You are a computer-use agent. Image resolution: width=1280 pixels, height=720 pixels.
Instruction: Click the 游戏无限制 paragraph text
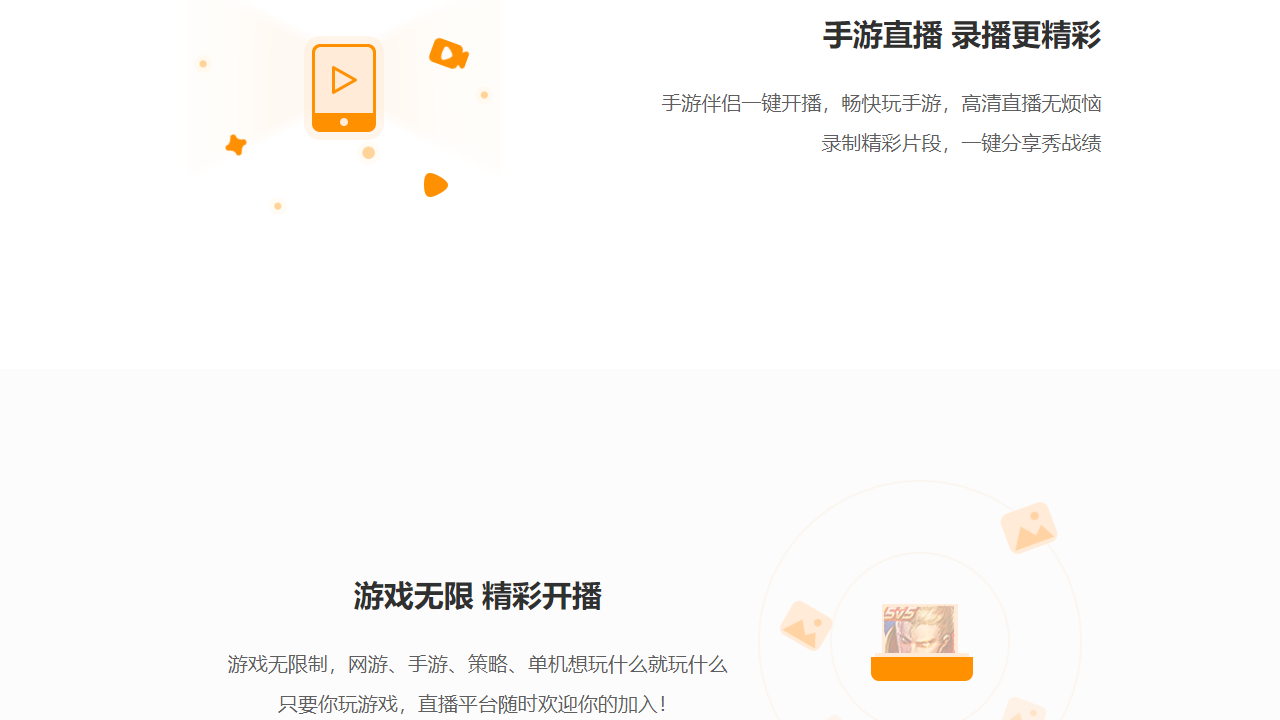[477, 665]
